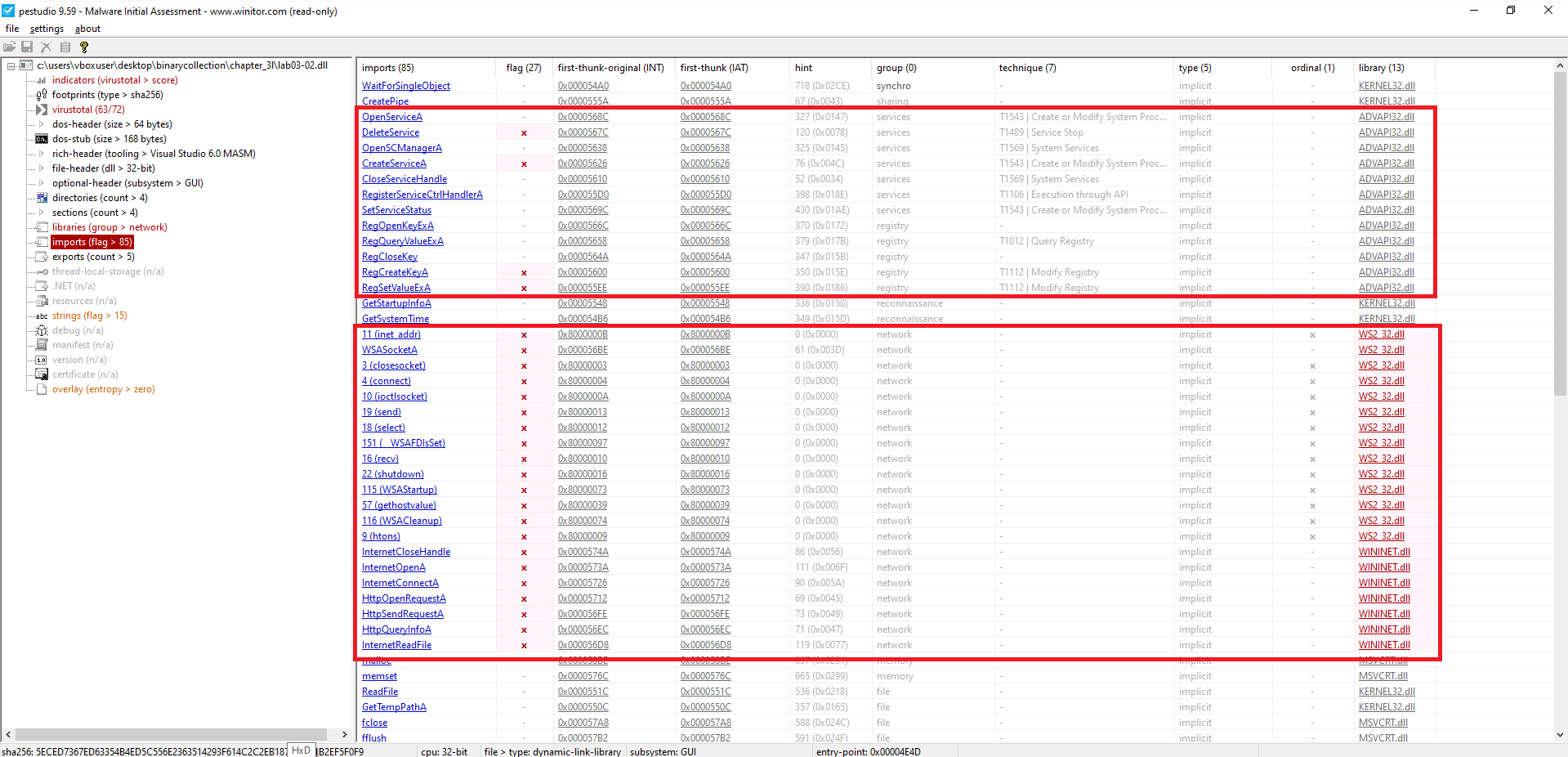Open the settings menu

tap(47, 29)
